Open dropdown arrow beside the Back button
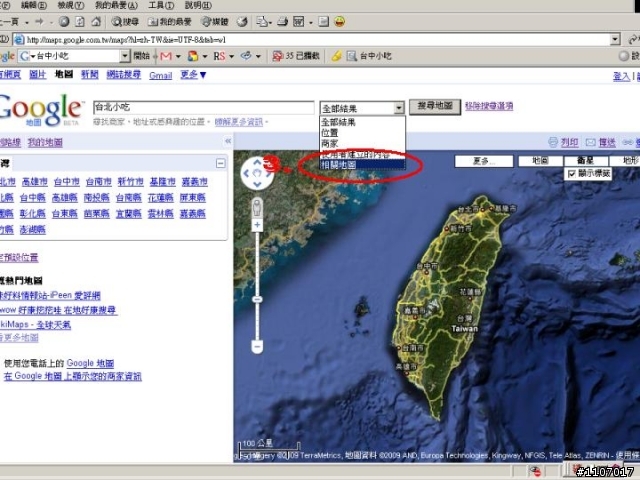The height and width of the screenshot is (480, 640). pos(27,22)
